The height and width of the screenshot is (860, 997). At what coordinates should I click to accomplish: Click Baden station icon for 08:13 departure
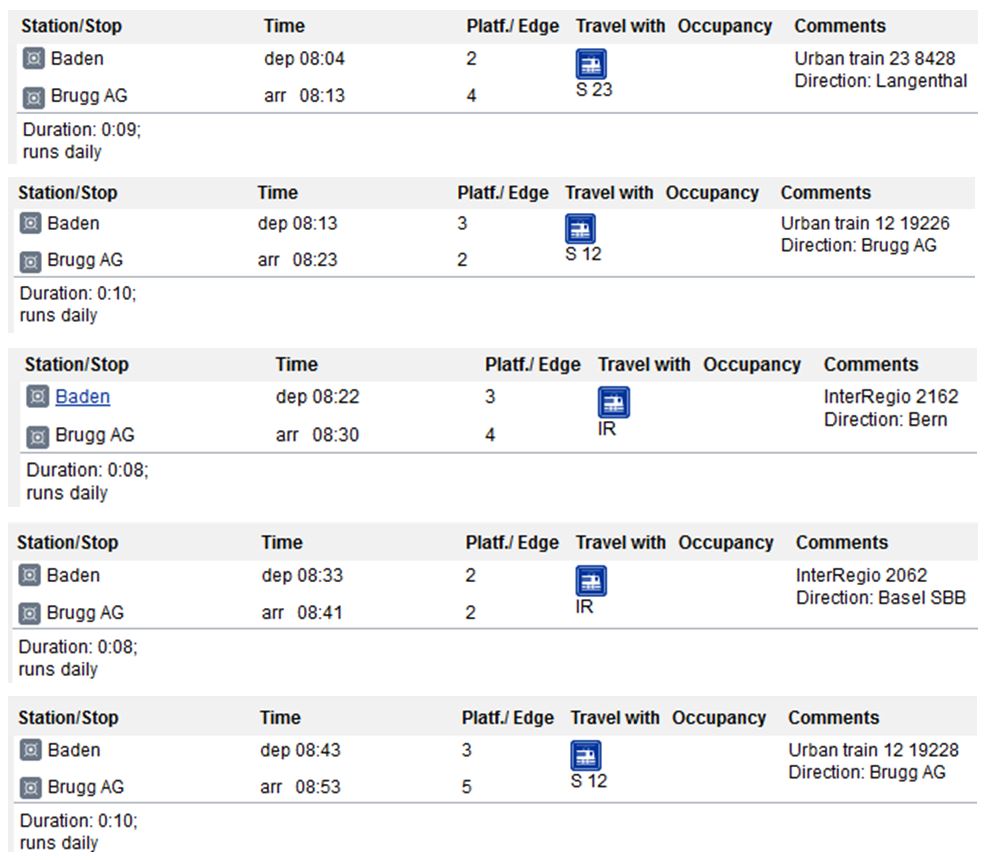(x=31, y=224)
